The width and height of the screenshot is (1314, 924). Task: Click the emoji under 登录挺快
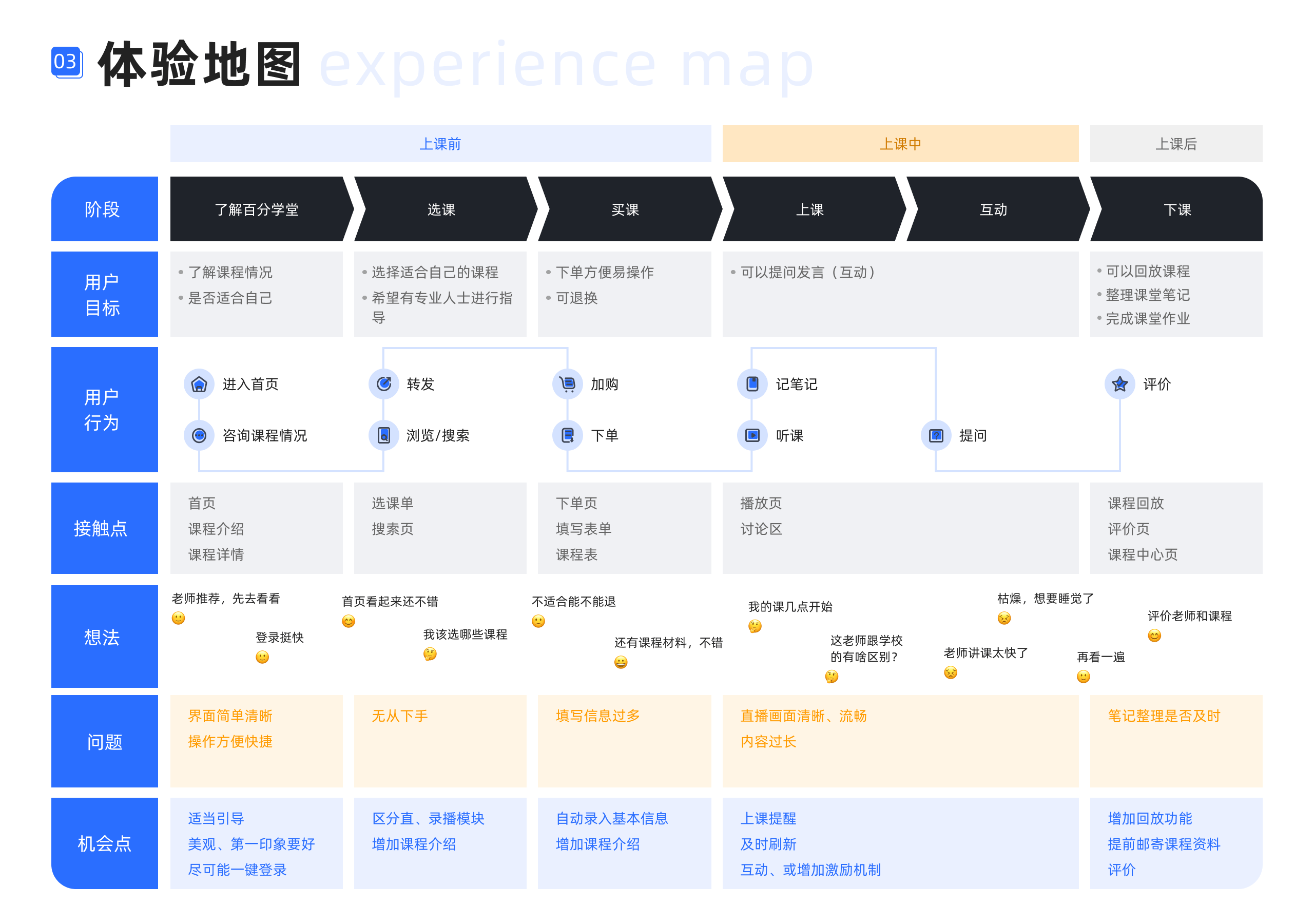coord(262,657)
